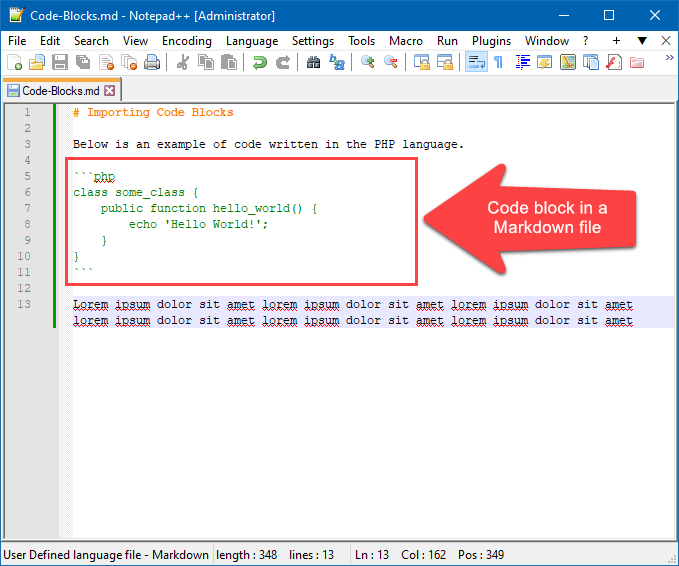679x566 pixels.
Task: Click line number 1 in the margin
Action: [x=27, y=112]
